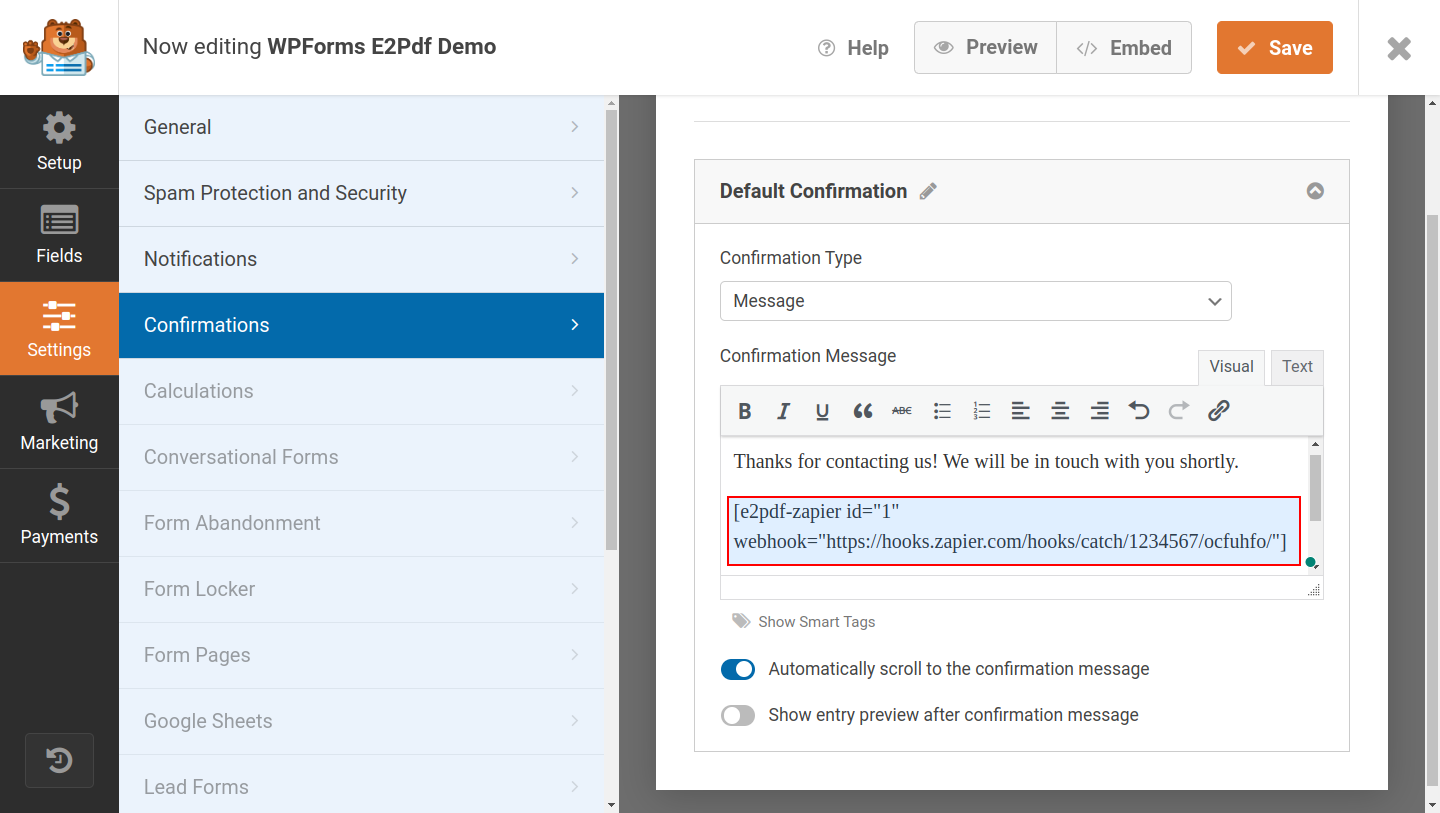Enable show entry preview after confirmation
Screen dimensions: 1440x813
click(738, 716)
